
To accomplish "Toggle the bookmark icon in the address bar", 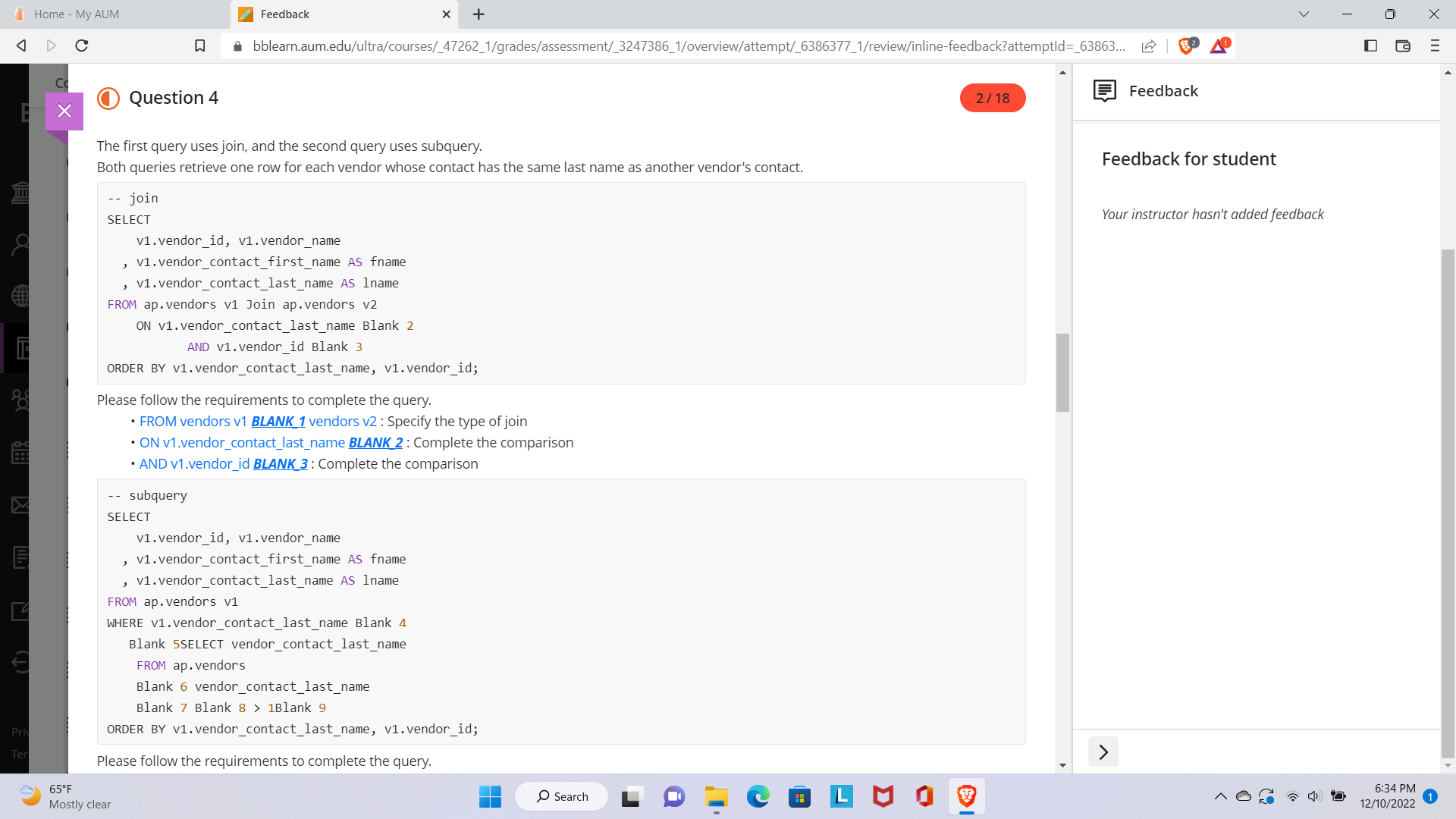I will tap(199, 45).
